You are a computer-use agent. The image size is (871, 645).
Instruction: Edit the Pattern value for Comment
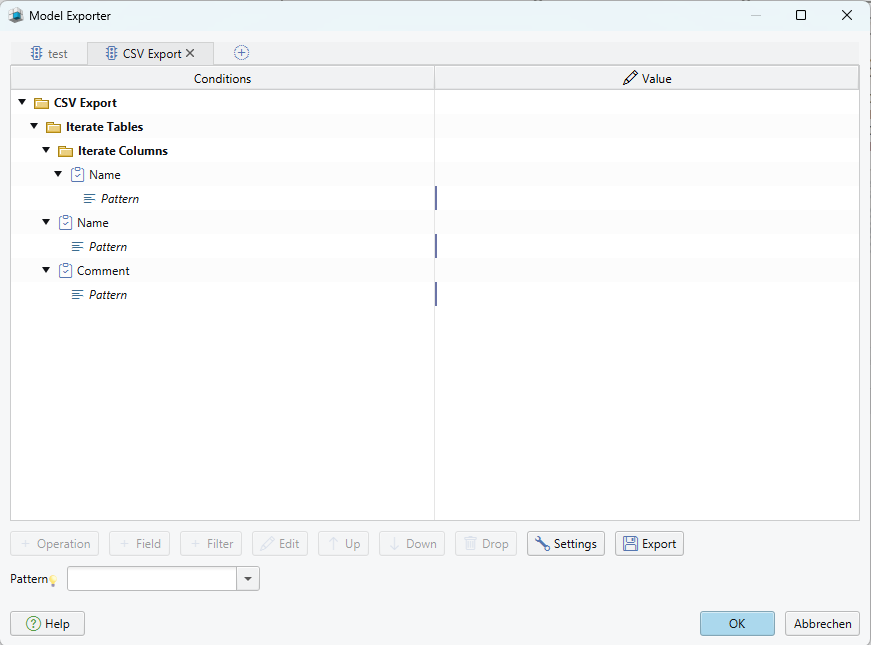click(x=647, y=294)
